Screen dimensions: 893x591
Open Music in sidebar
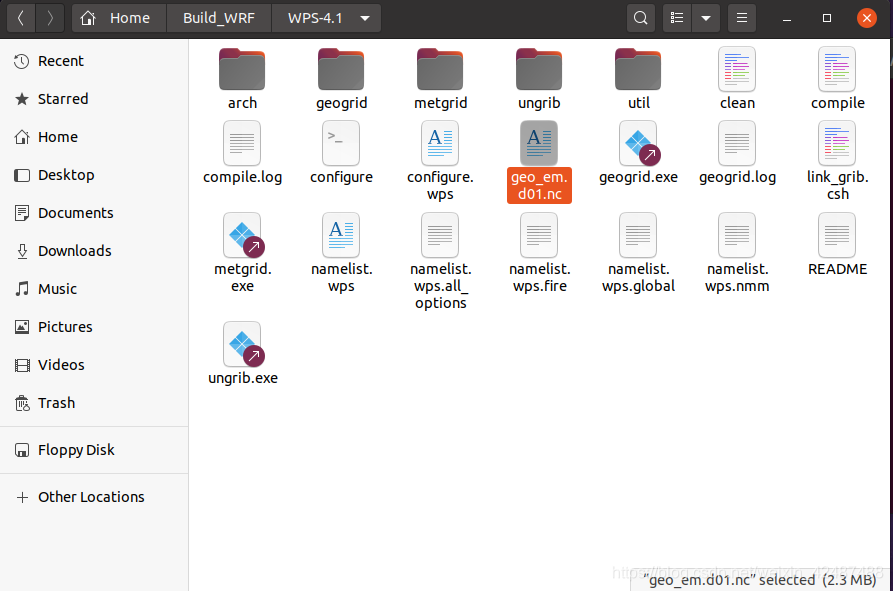tap(94, 289)
